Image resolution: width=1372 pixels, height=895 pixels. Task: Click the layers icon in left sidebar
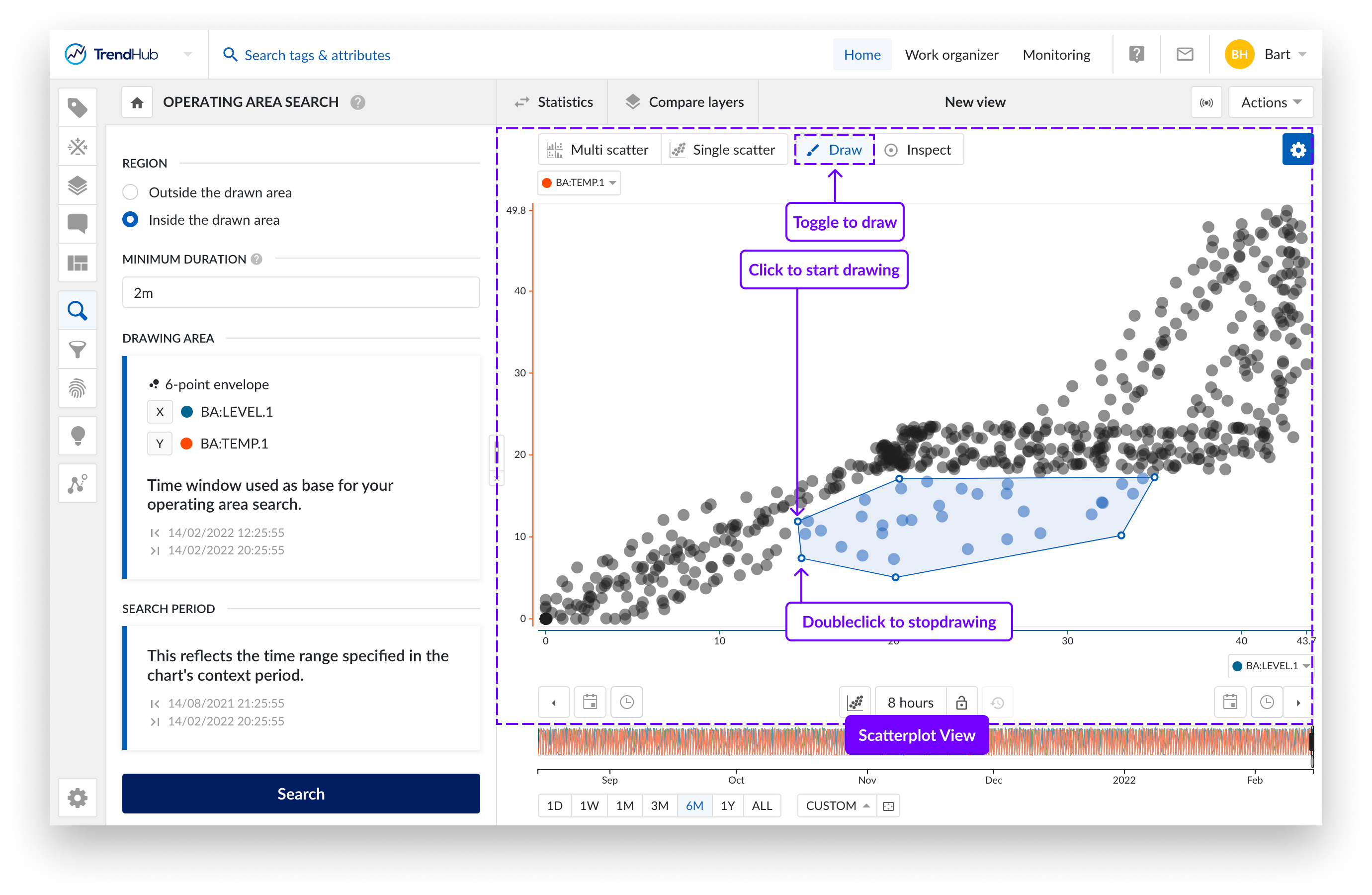coord(77,185)
